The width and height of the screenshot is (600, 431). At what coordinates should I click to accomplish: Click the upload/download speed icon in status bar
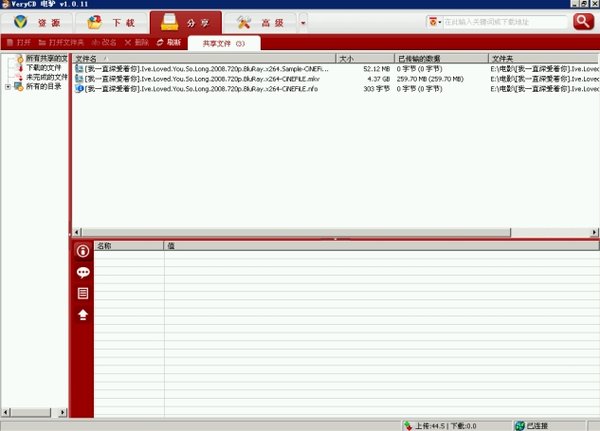[408, 426]
